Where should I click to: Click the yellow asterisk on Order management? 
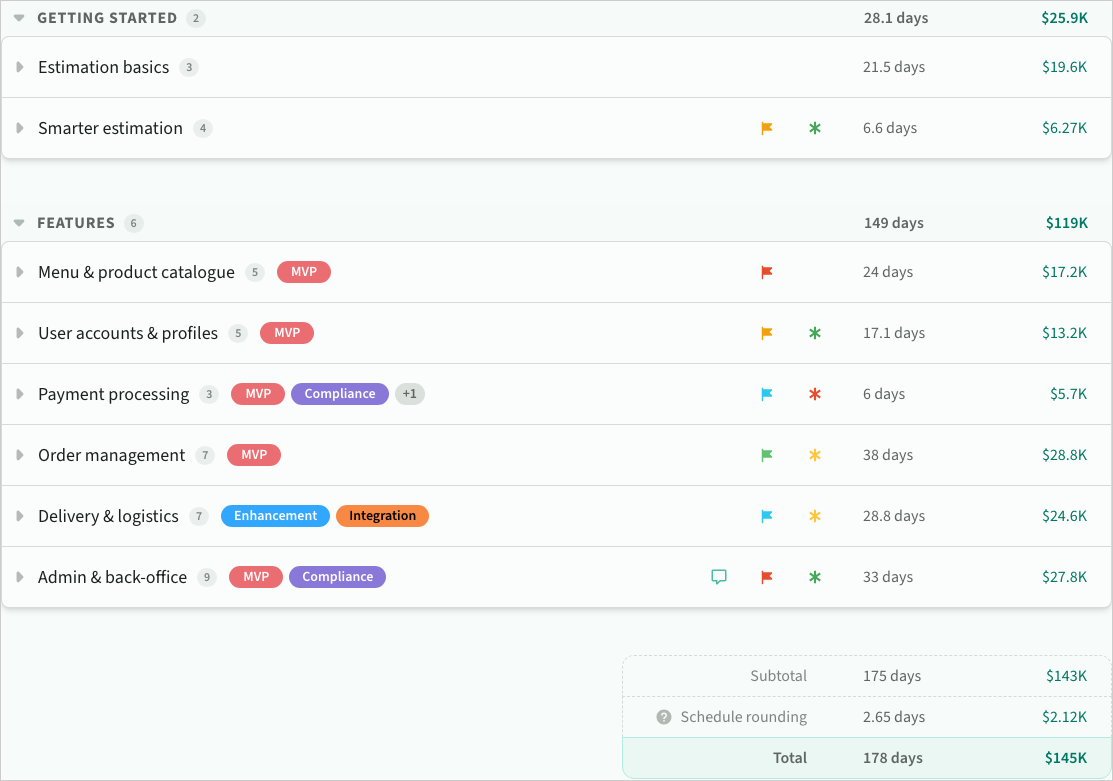(815, 455)
